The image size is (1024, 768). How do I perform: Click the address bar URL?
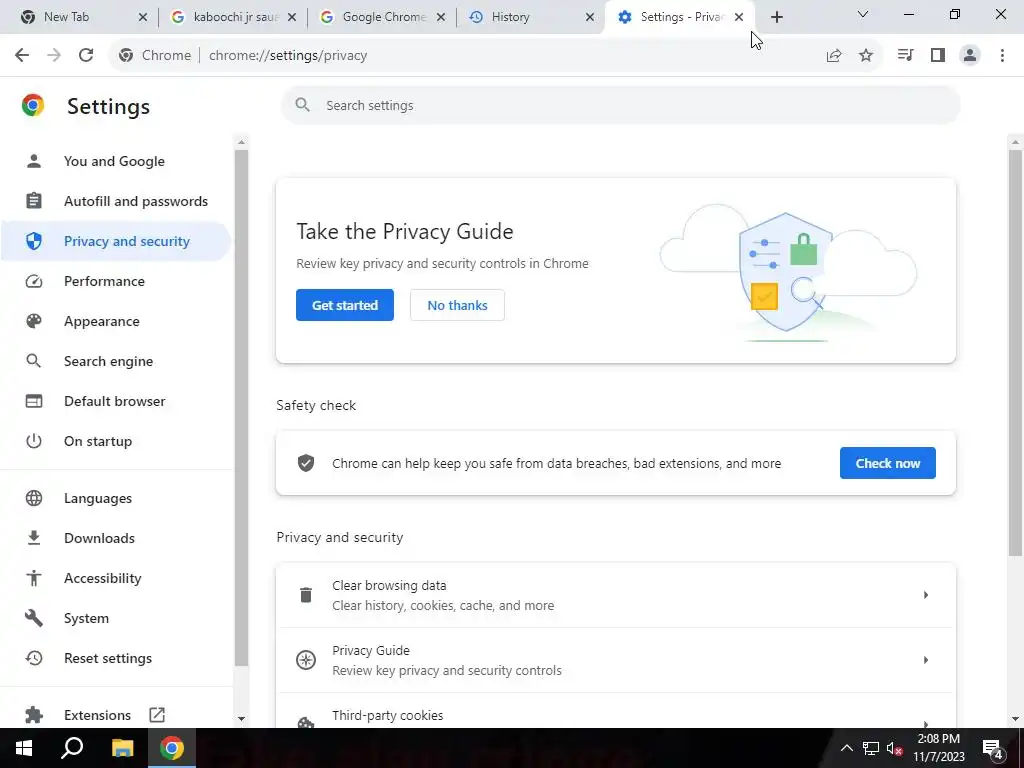[288, 56]
